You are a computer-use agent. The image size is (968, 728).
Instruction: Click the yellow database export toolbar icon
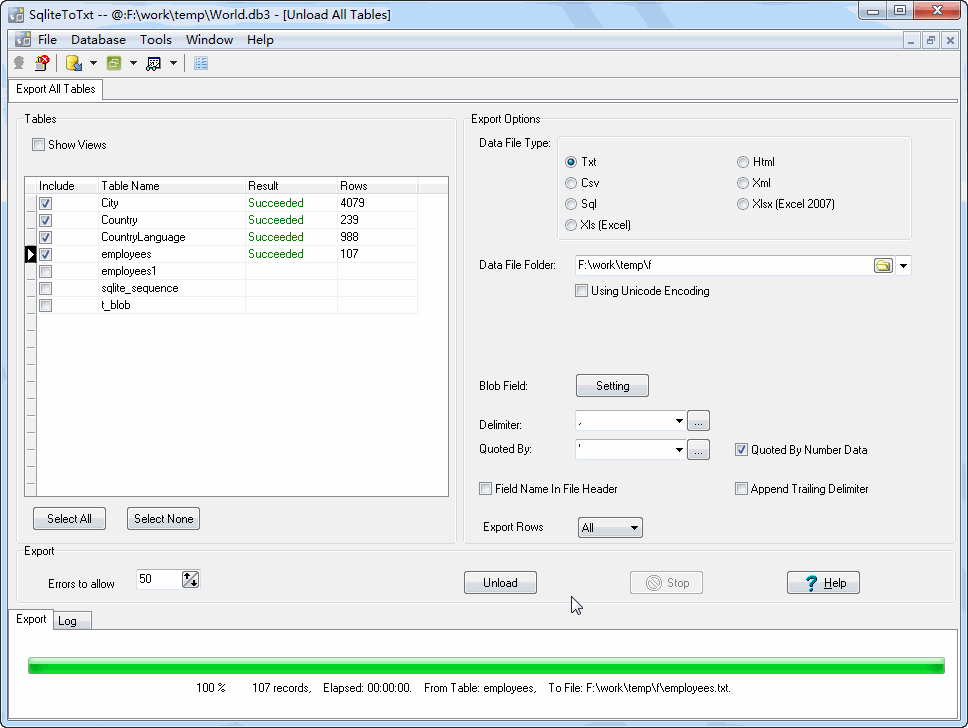point(74,63)
